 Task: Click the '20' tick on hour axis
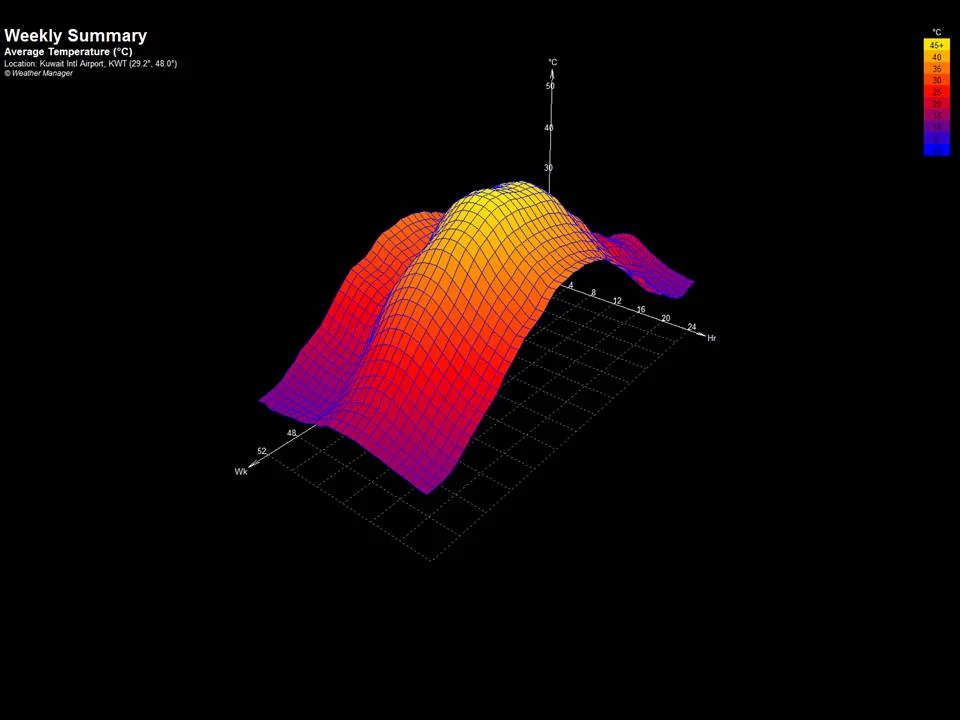point(666,318)
